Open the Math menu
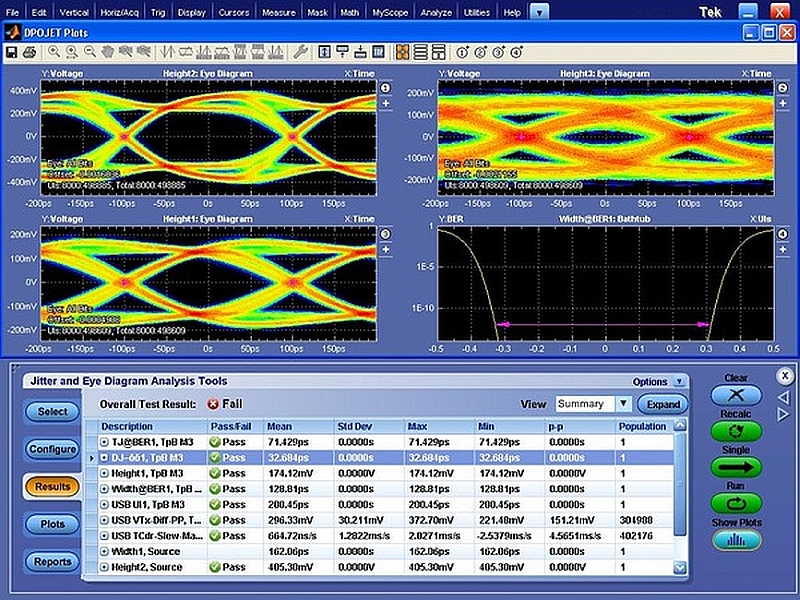Viewport: 800px width, 600px height. click(349, 12)
